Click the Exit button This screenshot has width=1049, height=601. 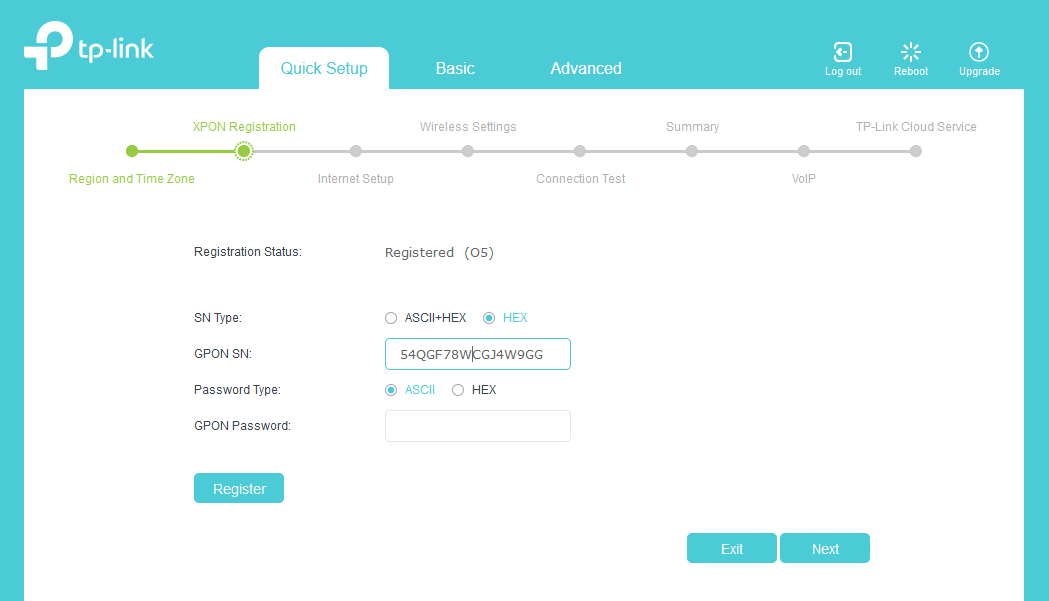click(x=731, y=548)
